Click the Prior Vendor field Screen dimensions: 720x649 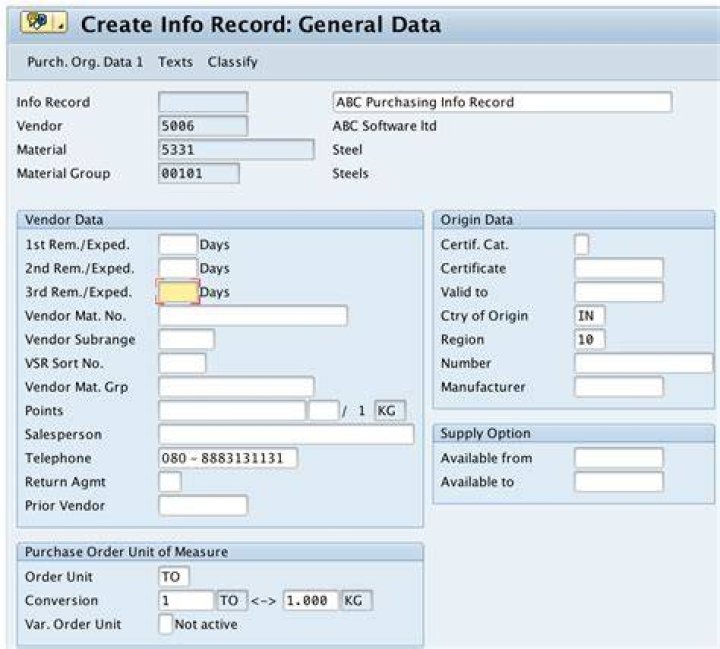(203, 506)
